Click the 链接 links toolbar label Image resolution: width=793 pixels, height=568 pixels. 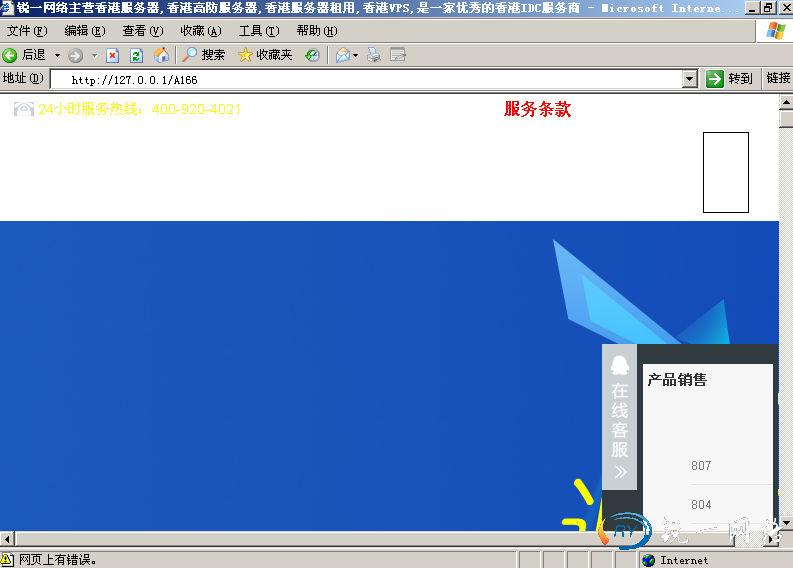pos(778,78)
